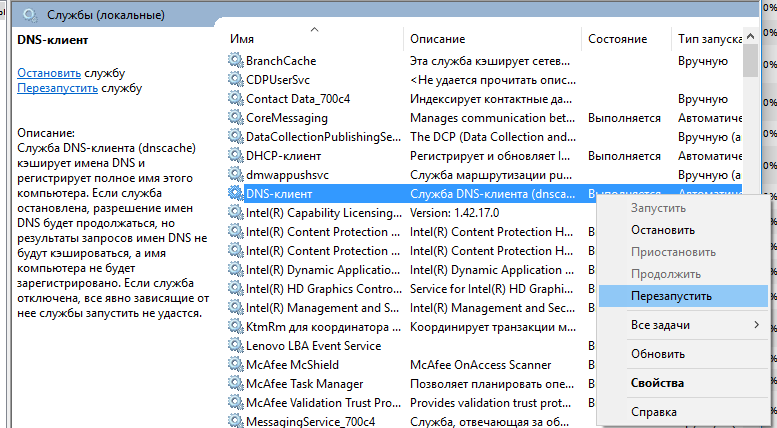Select the BranchCache service name
The width and height of the screenshot is (777, 428).
coord(281,61)
